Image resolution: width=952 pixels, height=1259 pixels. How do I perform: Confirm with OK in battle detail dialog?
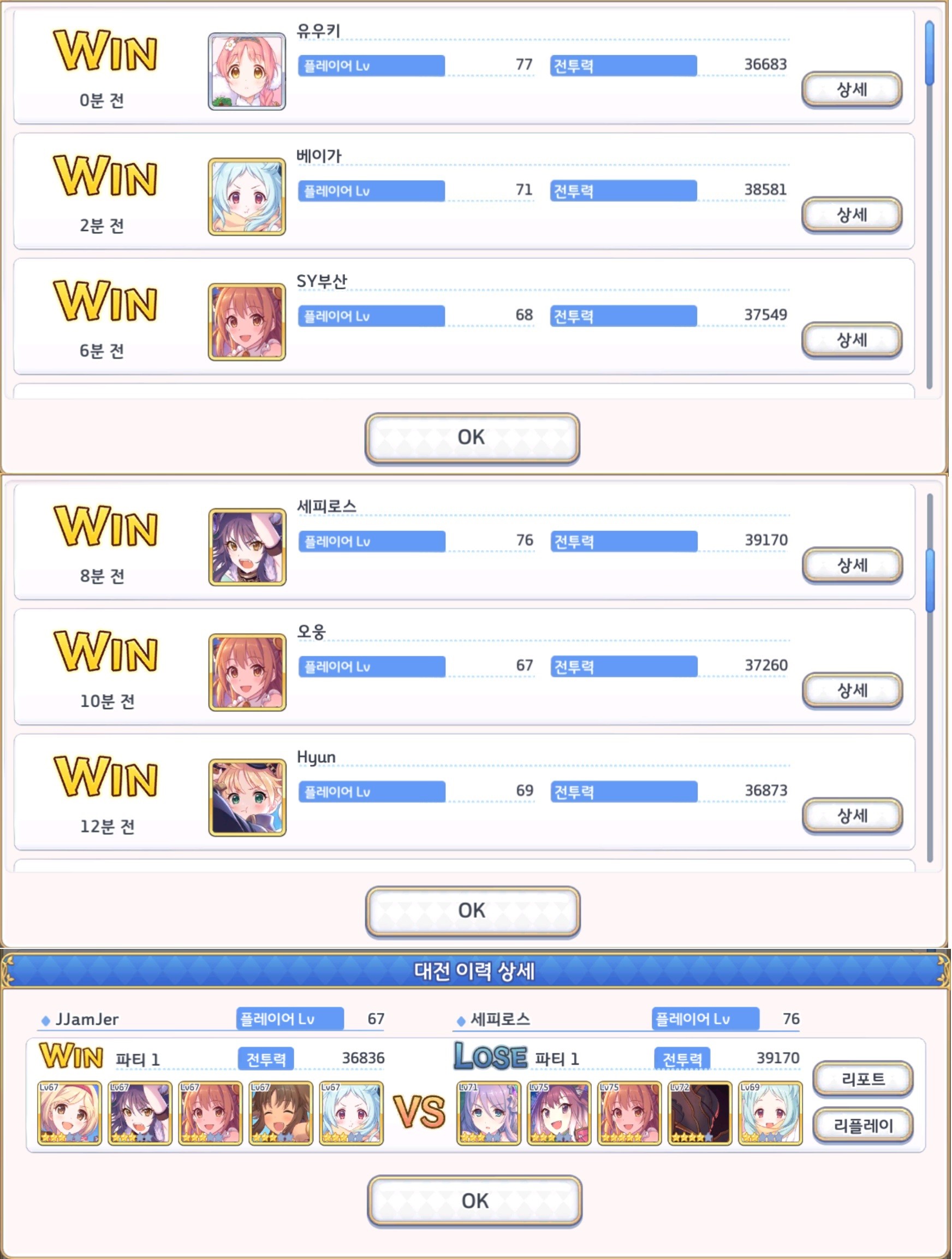pyautogui.click(x=474, y=1201)
